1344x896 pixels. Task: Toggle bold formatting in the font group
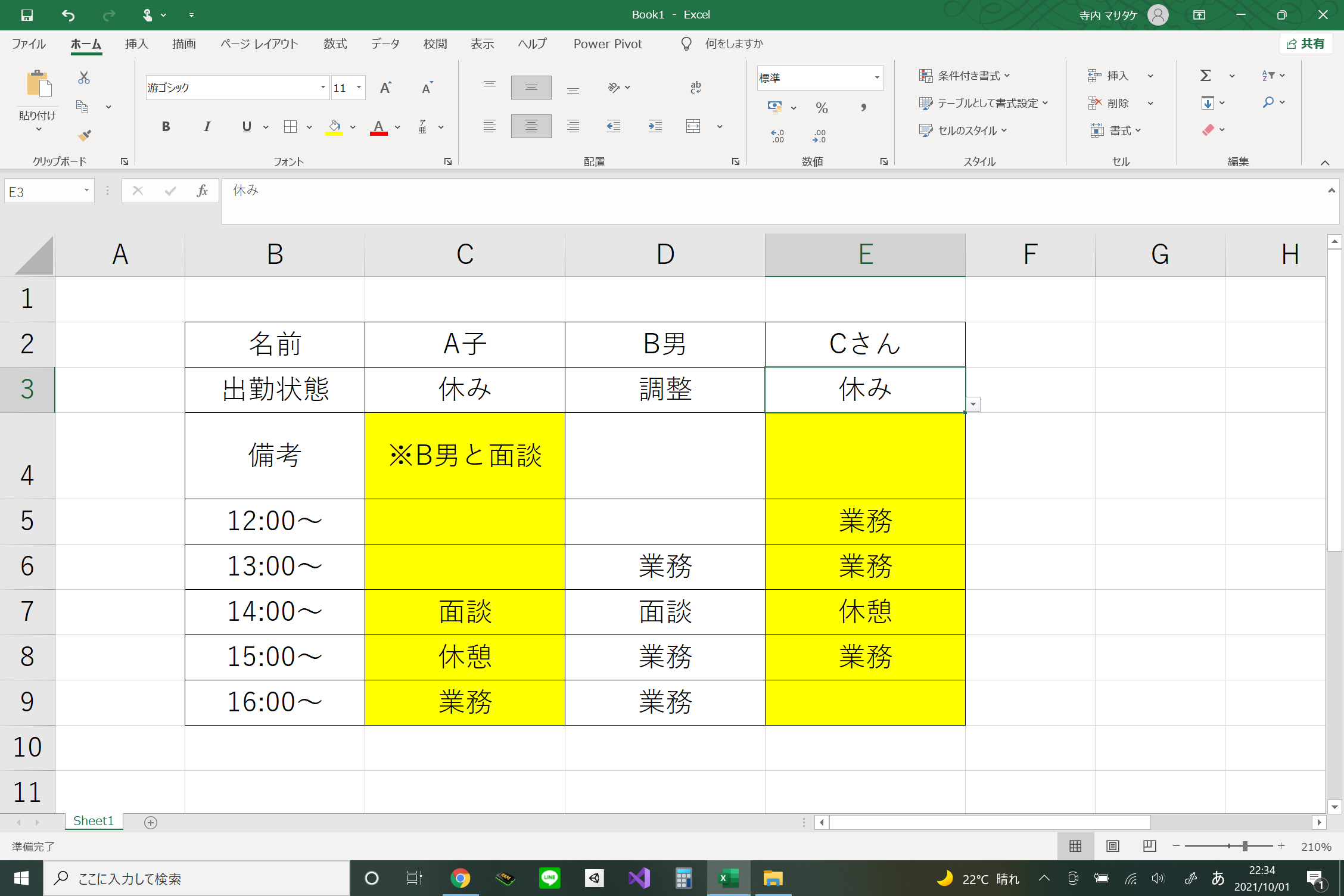(x=166, y=126)
